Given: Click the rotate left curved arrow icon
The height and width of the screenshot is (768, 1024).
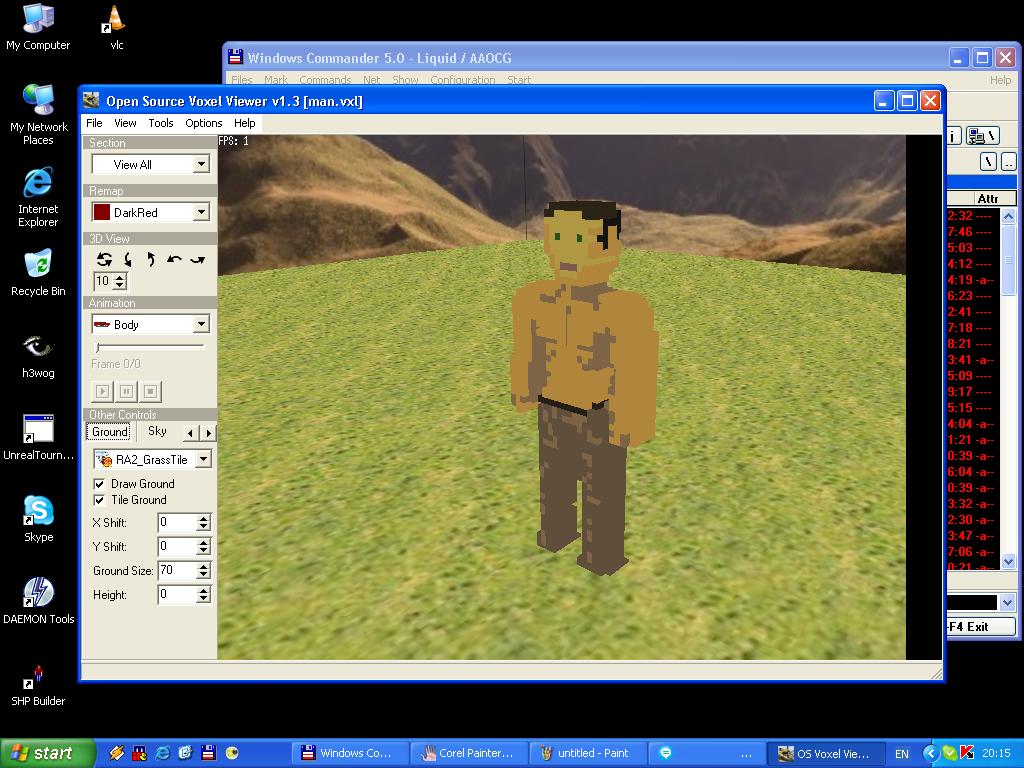Looking at the screenshot, I should (174, 259).
